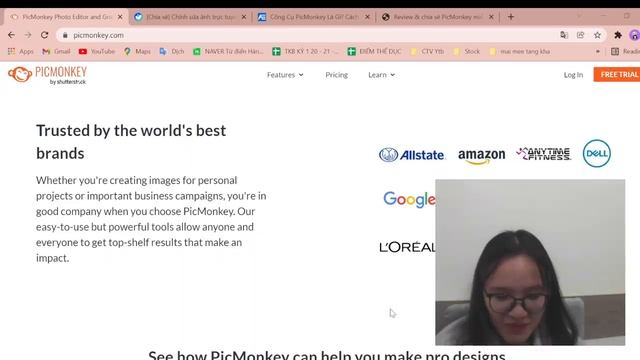Open the ĐIỂM THỂ DỤC bookmark
This screenshot has height=360, width=640.
click(x=374, y=51)
